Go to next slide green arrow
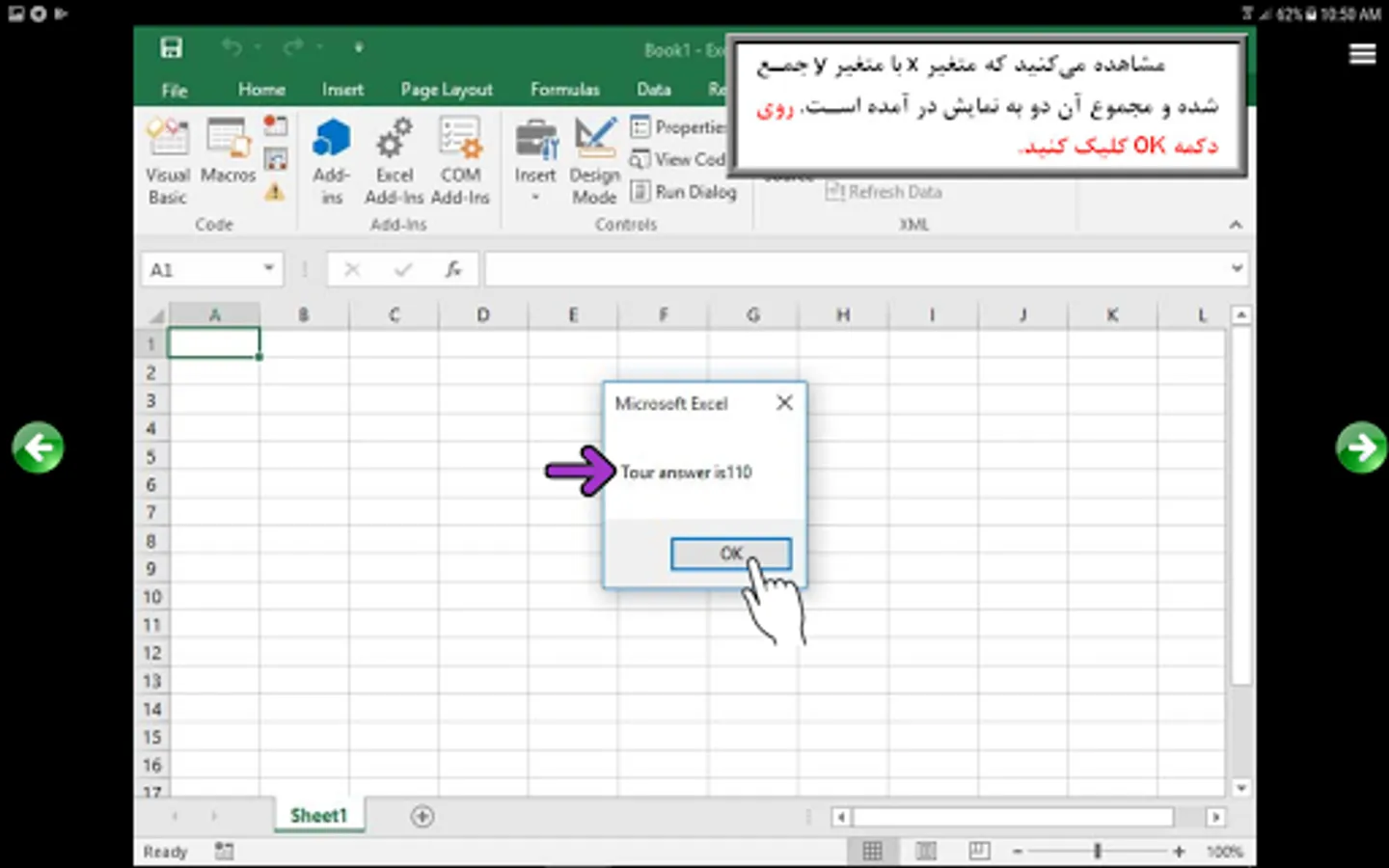This screenshot has height=868, width=1389. (x=1361, y=448)
